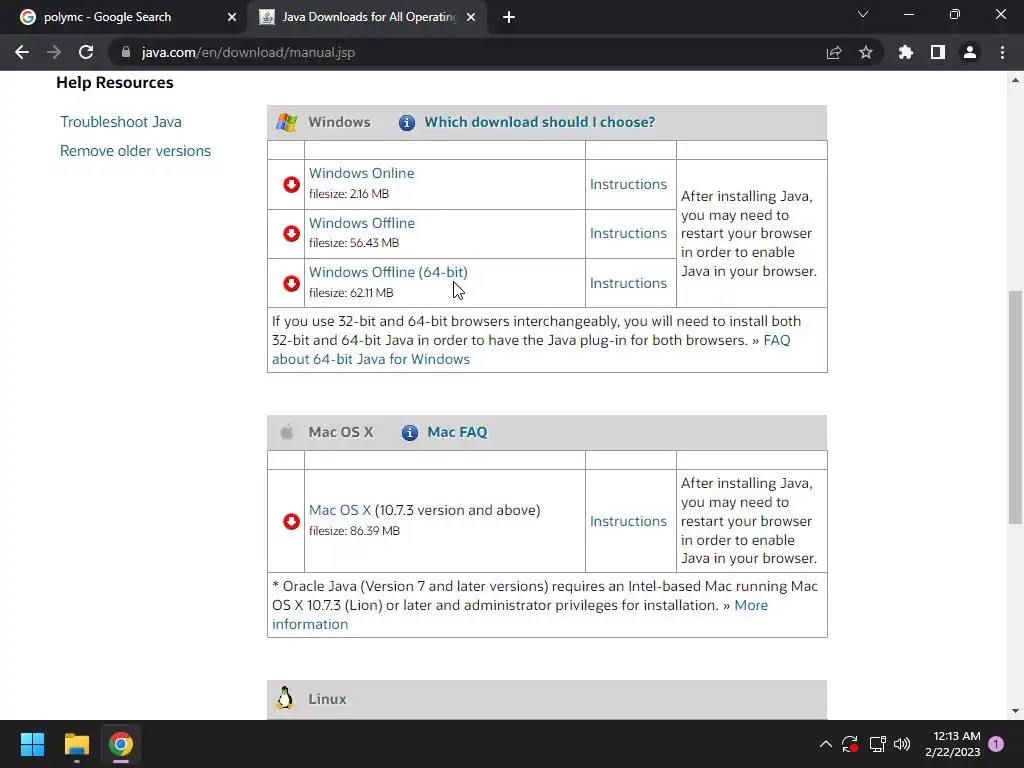This screenshot has width=1024, height=768.
Task: Open the clock showing 12:13 AM 2/22/2023
Action: point(953,744)
